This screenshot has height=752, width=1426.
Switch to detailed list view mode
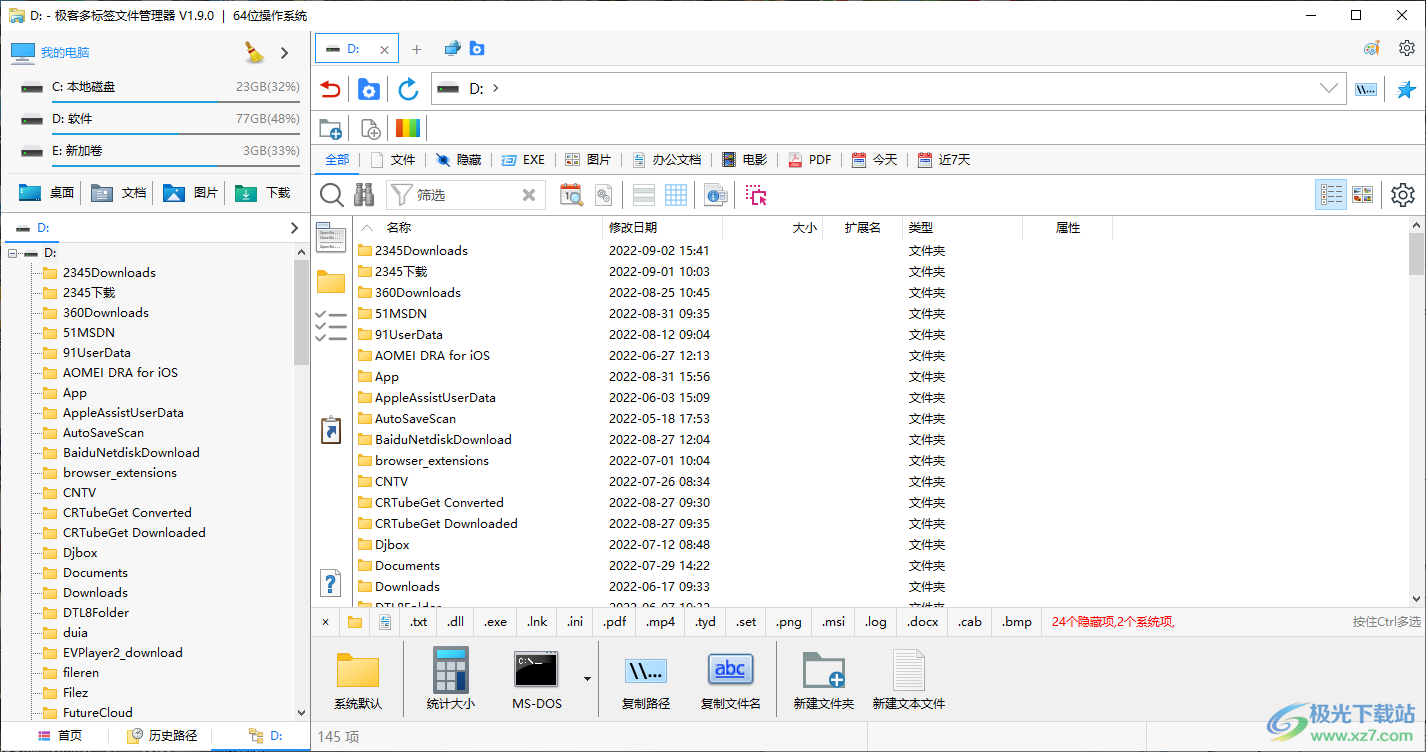pos(1331,195)
